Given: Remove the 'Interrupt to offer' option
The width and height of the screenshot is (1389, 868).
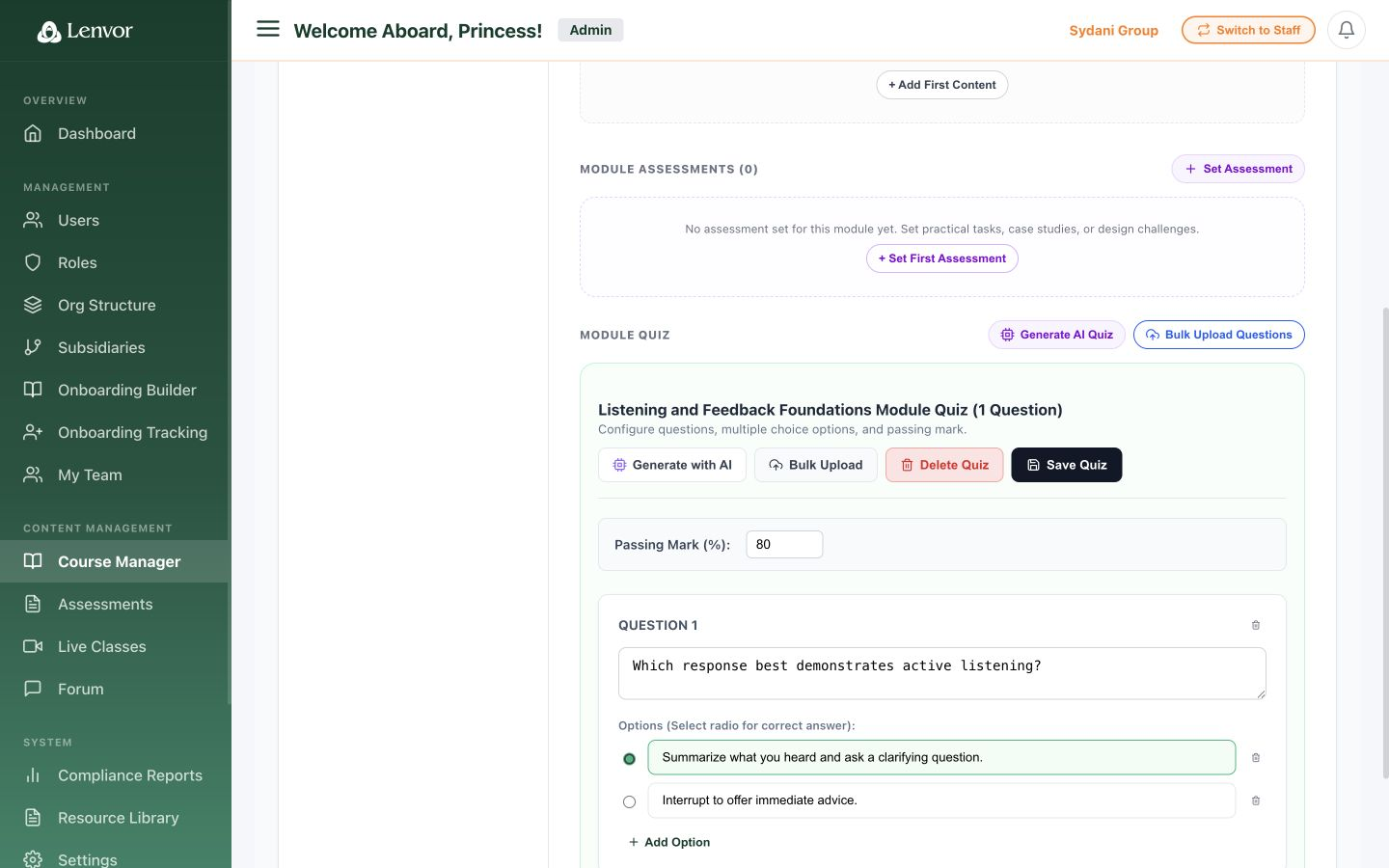Looking at the screenshot, I should (1256, 800).
